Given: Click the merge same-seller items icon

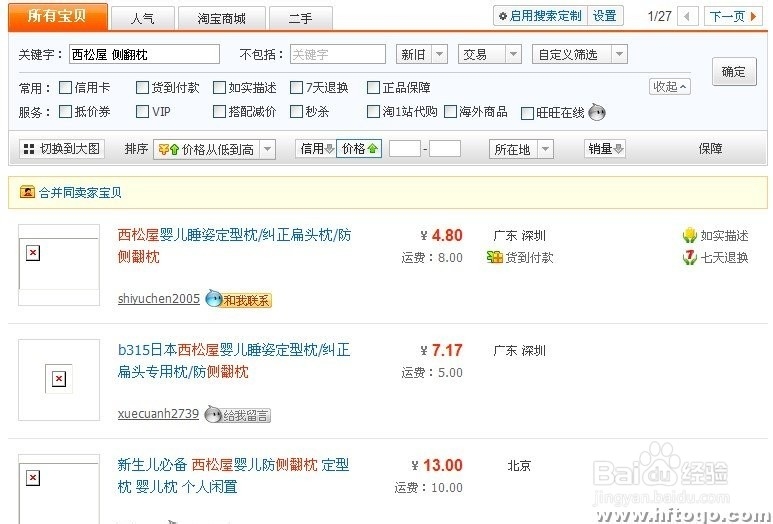Looking at the screenshot, I should click(27, 192).
